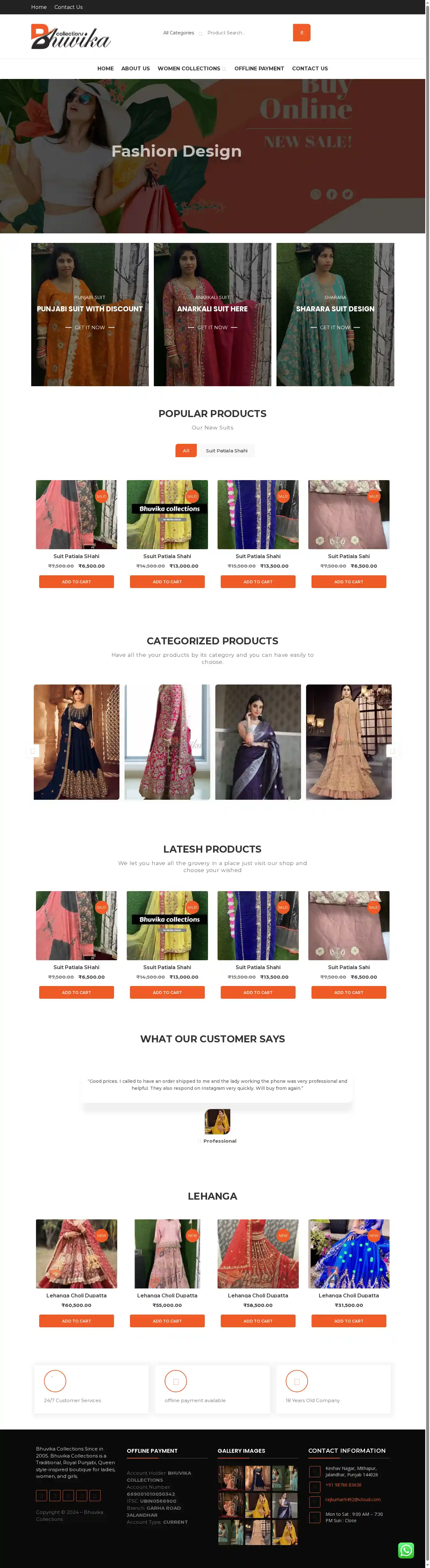Screen dimensions: 430x1568
Task: Open the All Categories dropdown
Action: point(182,33)
